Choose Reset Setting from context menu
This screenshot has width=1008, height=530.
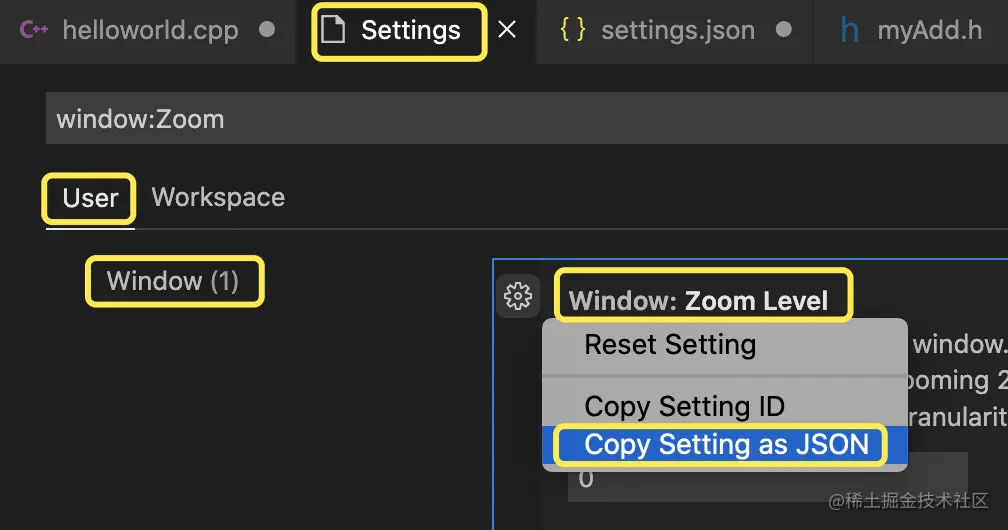point(670,345)
